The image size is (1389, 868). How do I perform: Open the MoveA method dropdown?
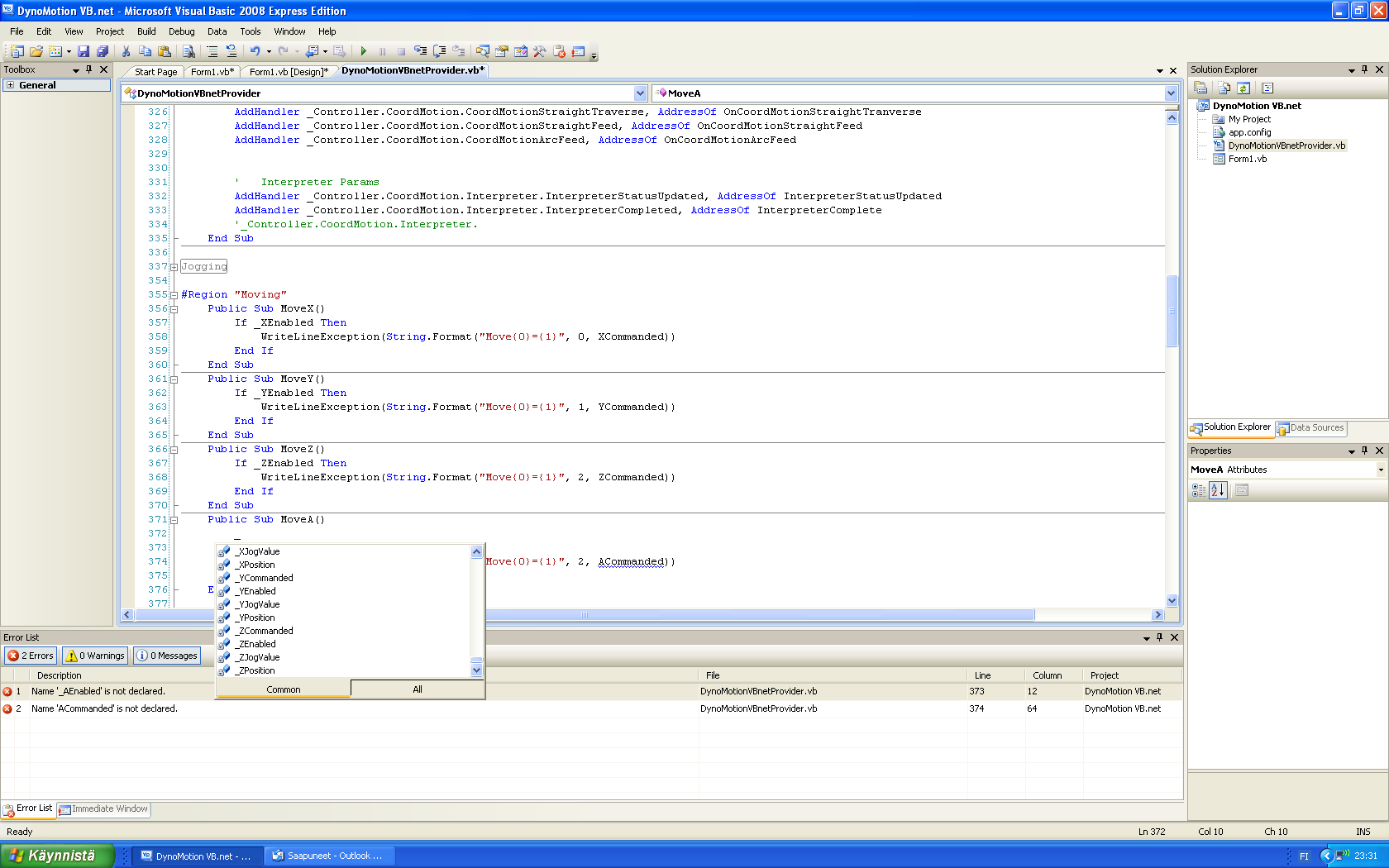[1171, 93]
